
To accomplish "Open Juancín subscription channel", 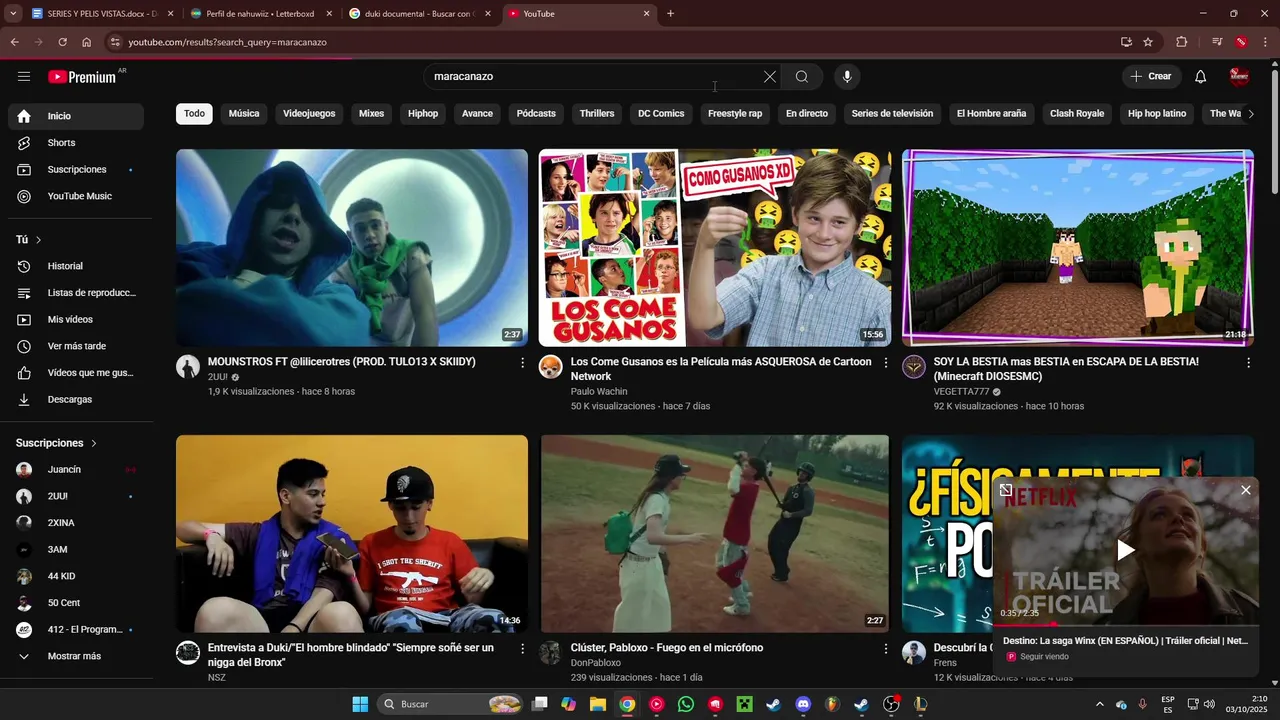I will 76,470.
